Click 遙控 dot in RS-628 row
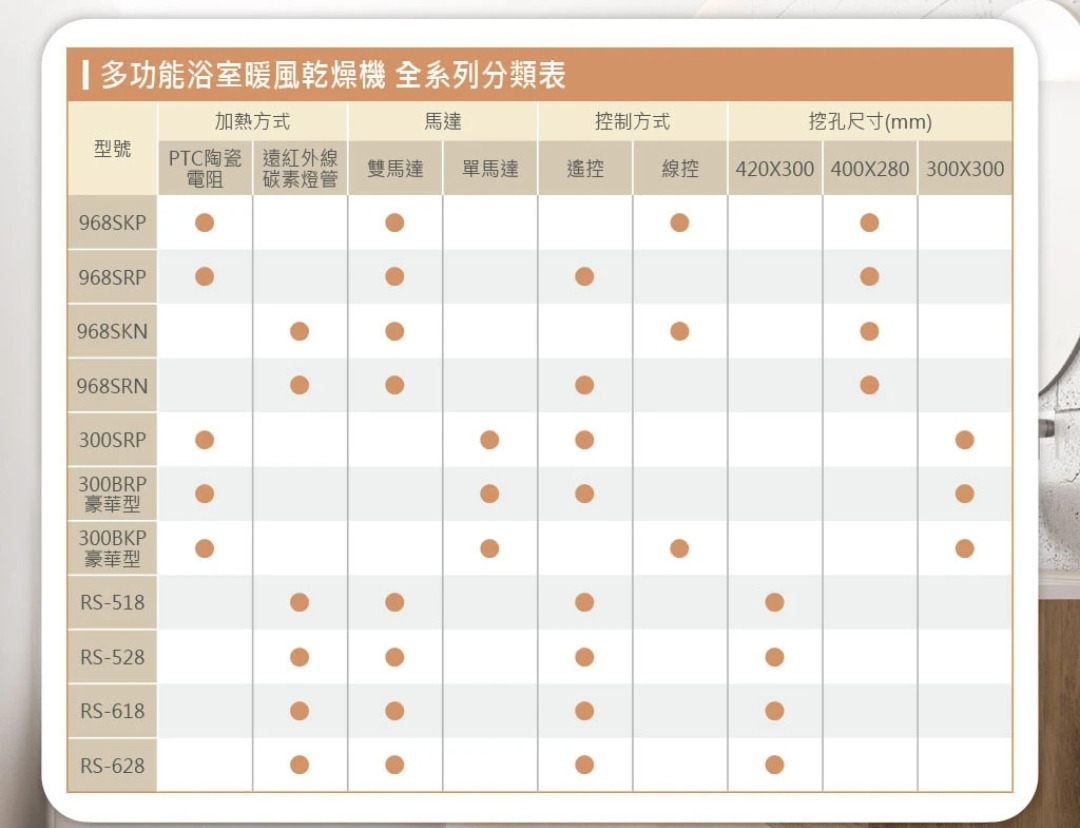Screen dimensions: 1080x828 pyautogui.click(x=585, y=765)
